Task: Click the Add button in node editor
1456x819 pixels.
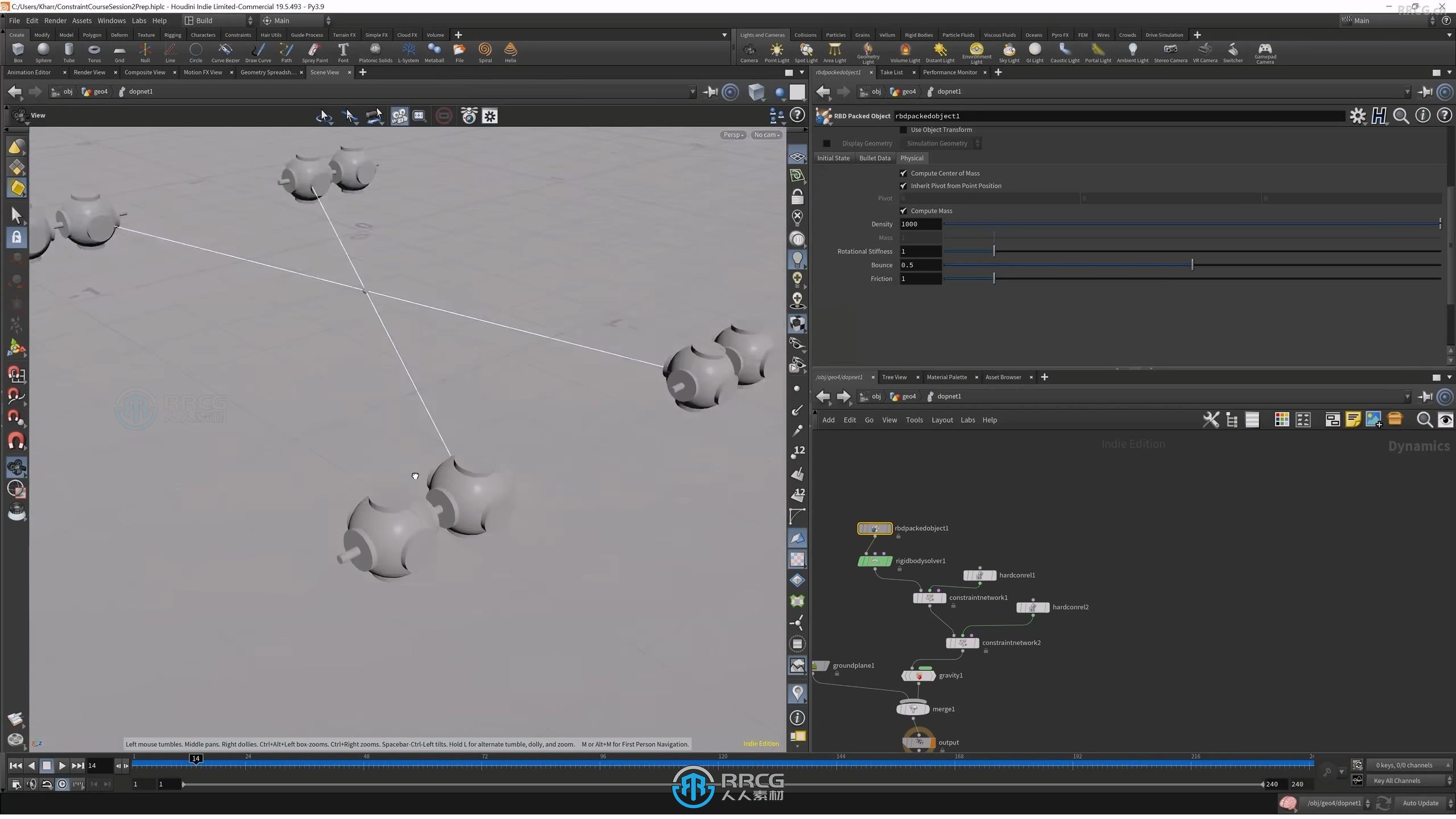Action: pyautogui.click(x=828, y=420)
